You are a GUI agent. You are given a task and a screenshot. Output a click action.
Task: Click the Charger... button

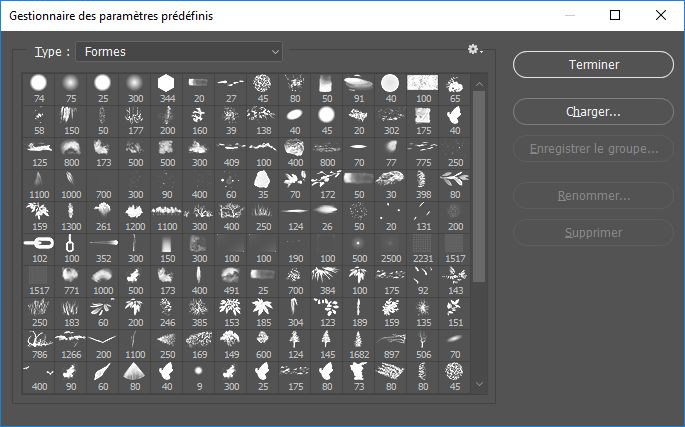593,112
